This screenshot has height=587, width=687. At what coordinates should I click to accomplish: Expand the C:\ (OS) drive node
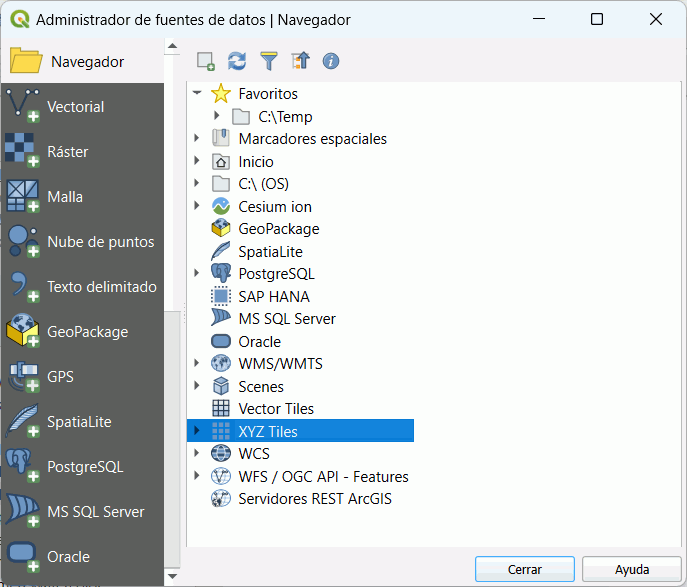pos(197,183)
